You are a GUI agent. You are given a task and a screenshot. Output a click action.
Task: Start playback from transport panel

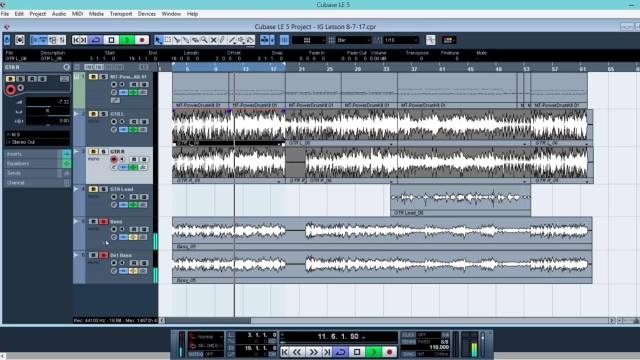(373, 352)
